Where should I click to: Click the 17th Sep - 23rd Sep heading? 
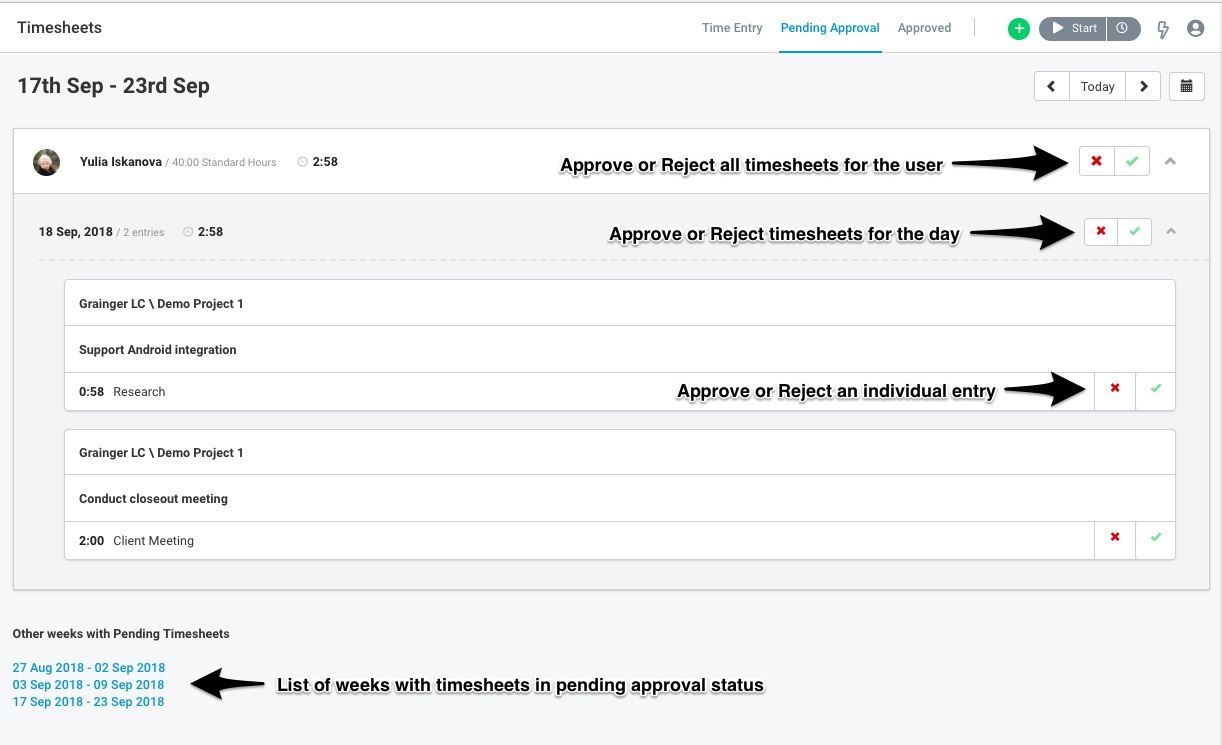[113, 86]
